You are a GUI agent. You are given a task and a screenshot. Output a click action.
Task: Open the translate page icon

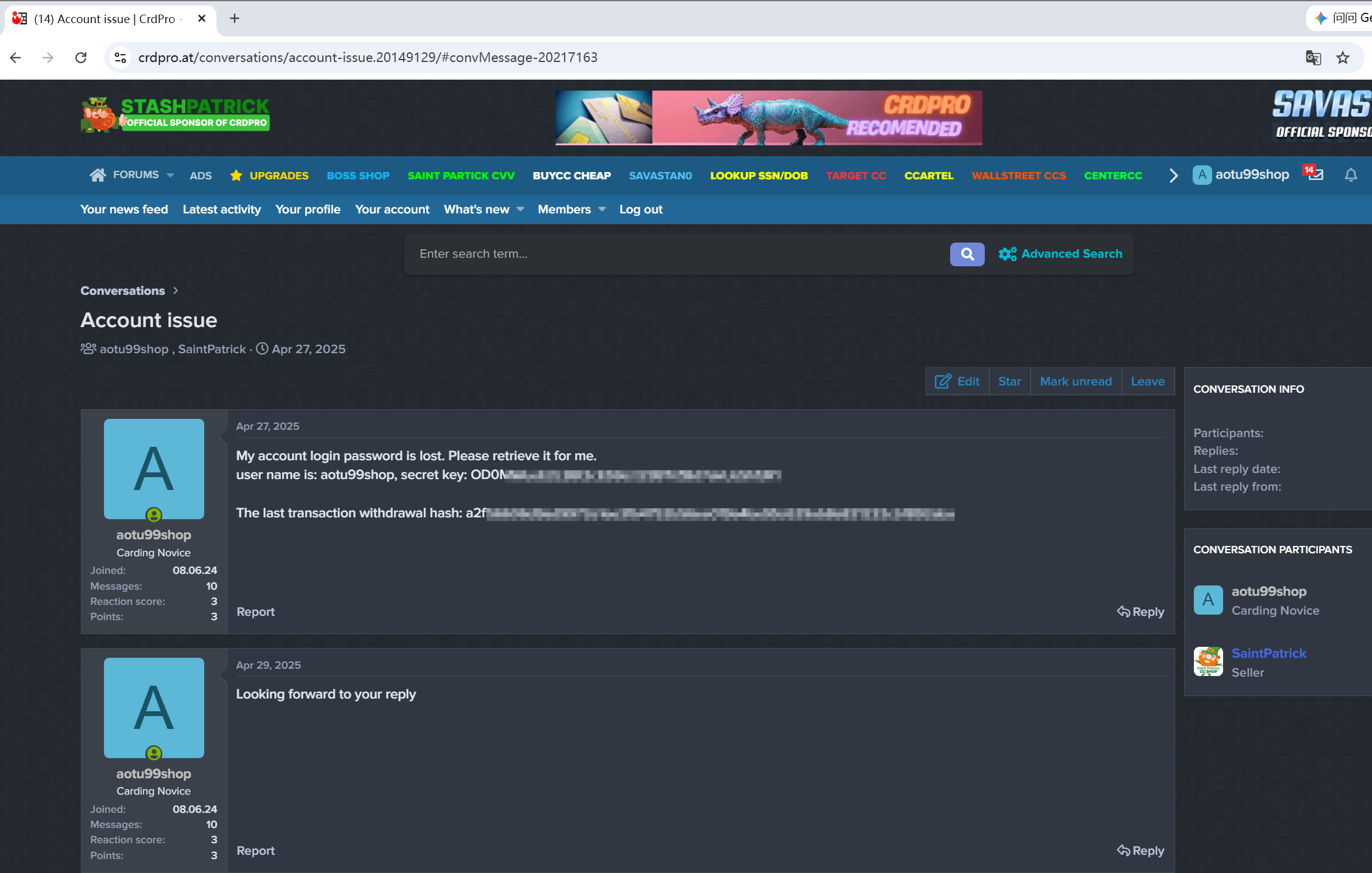coord(1313,58)
